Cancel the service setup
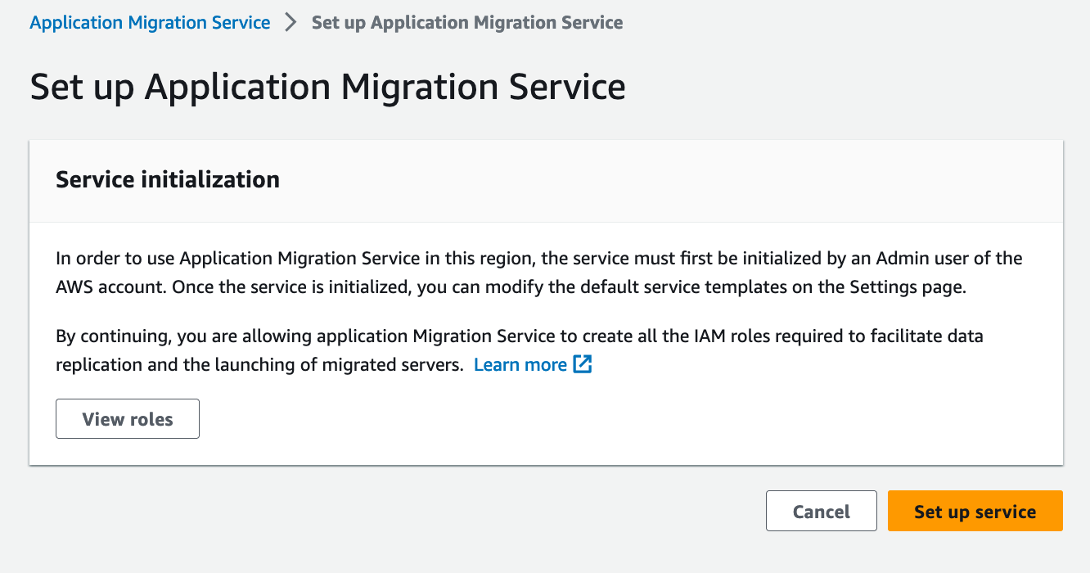Viewport: 1091px width, 575px height. (821, 512)
